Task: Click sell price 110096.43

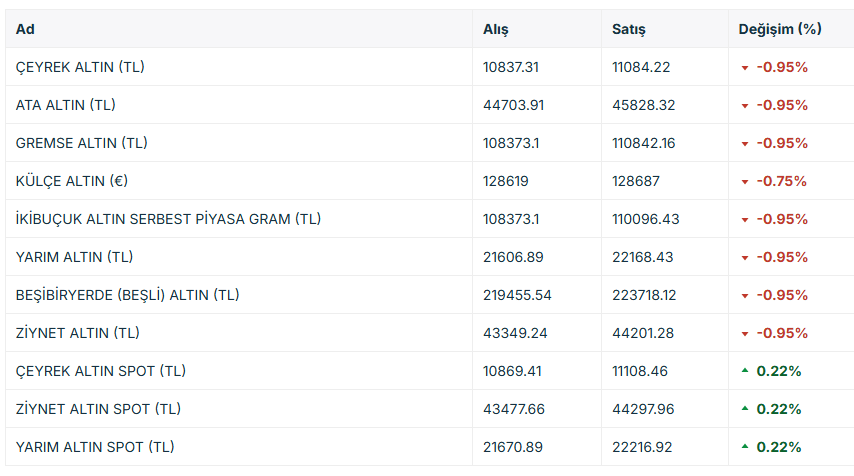Action: pos(646,219)
